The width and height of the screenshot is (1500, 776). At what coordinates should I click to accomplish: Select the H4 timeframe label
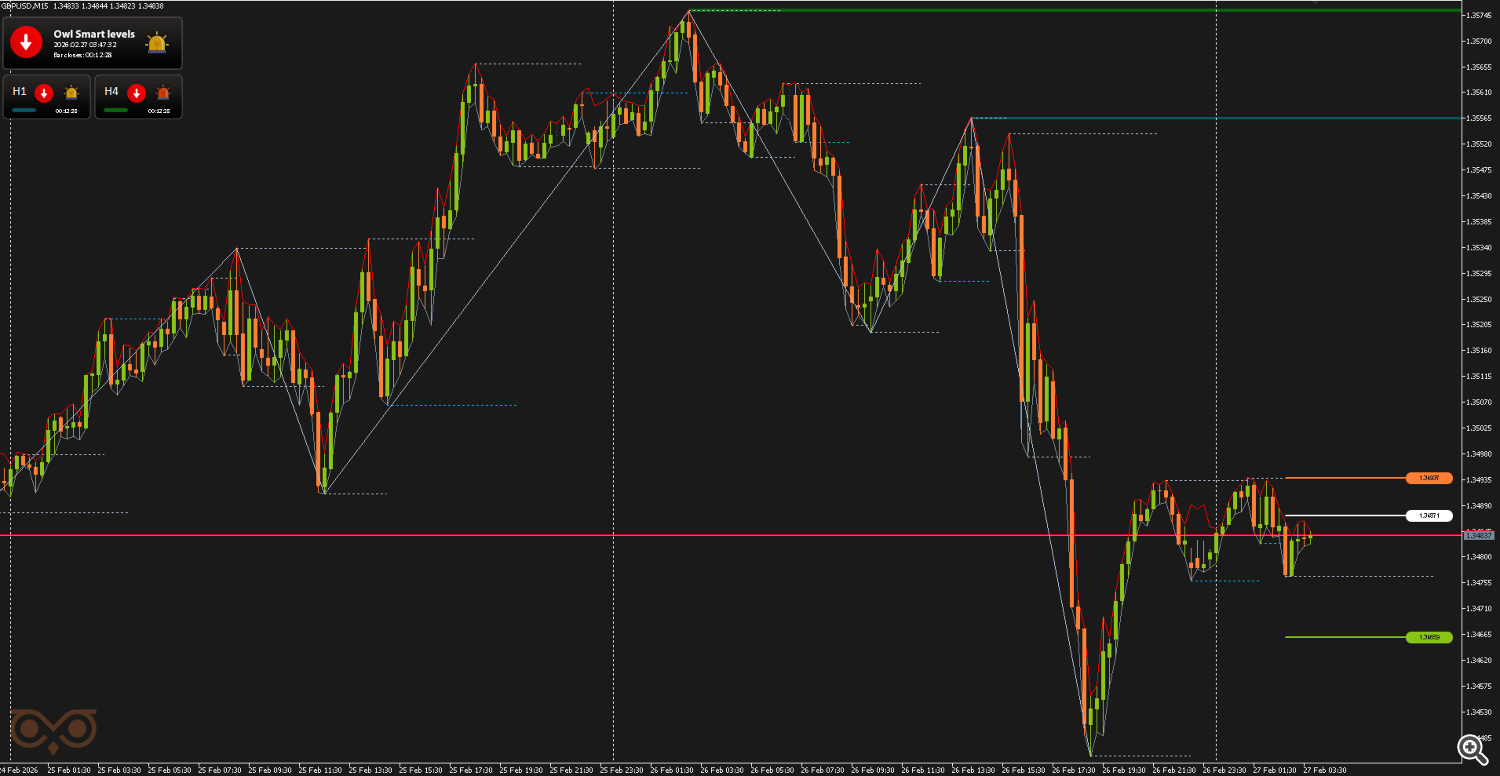pos(111,91)
